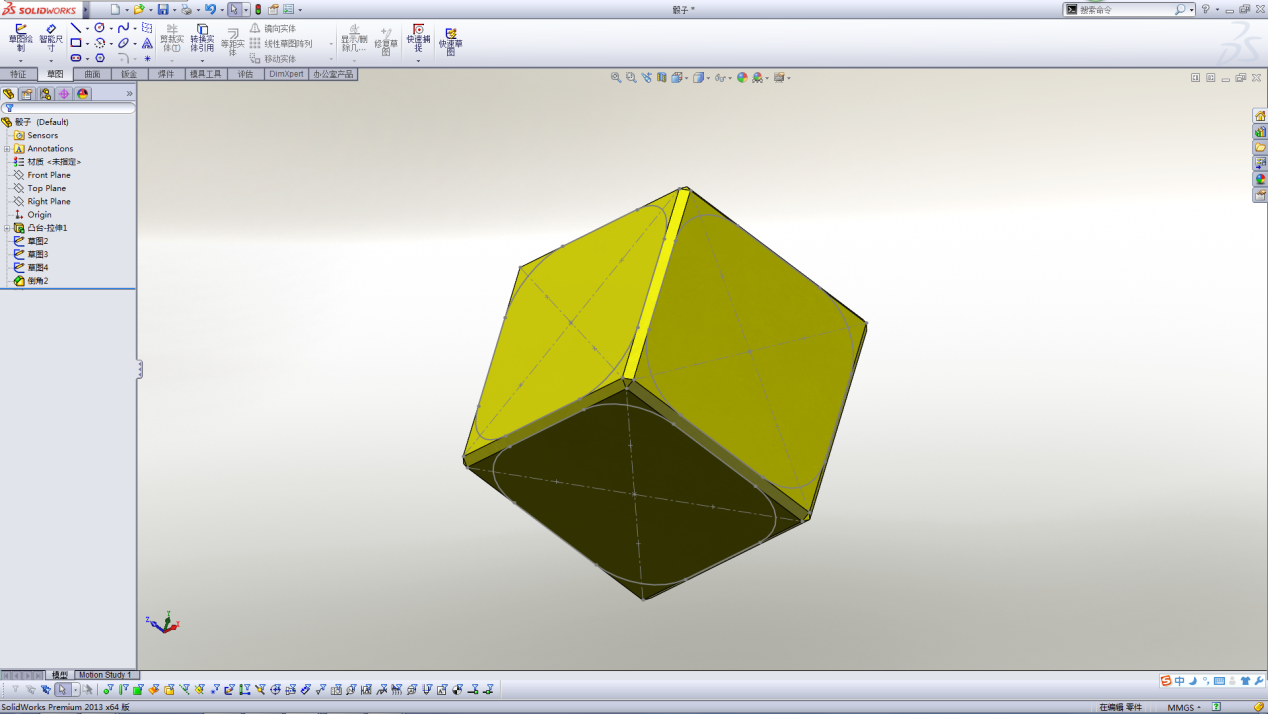Select the Corner Rectangle sketch tool
1268x714 pixels.
click(76, 43)
